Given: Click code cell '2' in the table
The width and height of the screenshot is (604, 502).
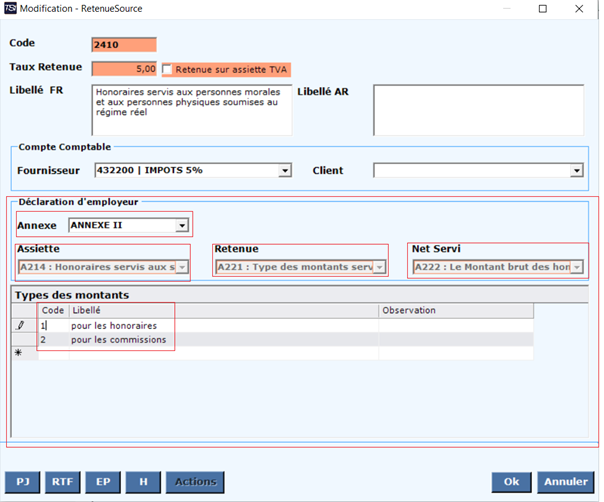Looking at the screenshot, I should (x=54, y=340).
